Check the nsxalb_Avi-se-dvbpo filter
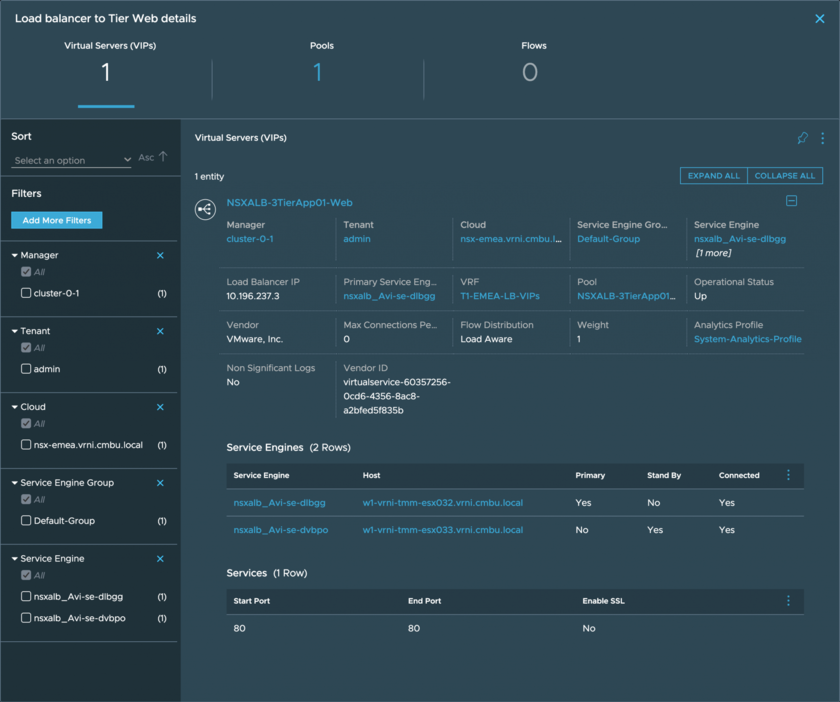 (x=26, y=619)
